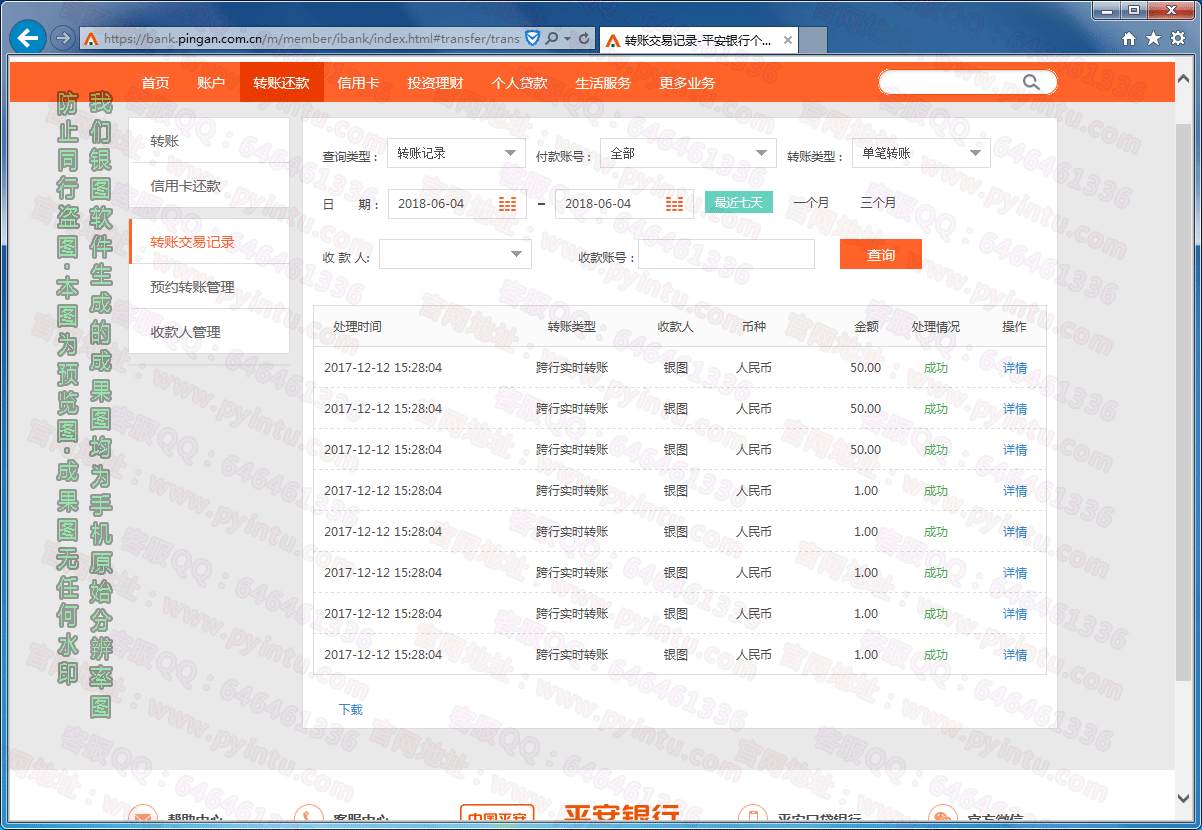
Task: Choose the 一个月 date range
Action: point(811,202)
